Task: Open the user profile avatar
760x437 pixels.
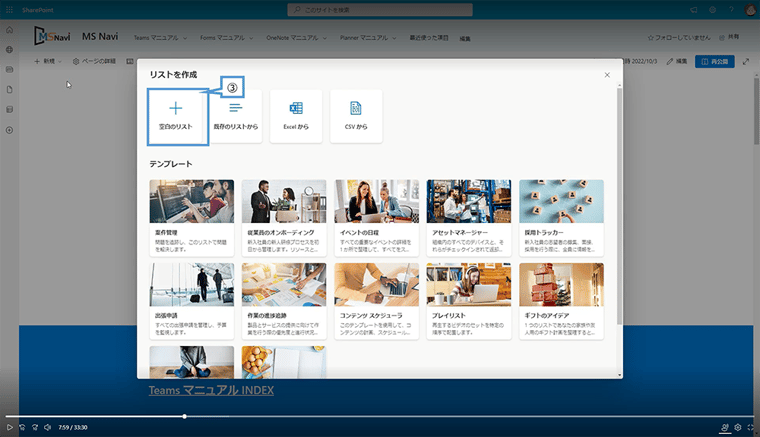Action: [750, 10]
